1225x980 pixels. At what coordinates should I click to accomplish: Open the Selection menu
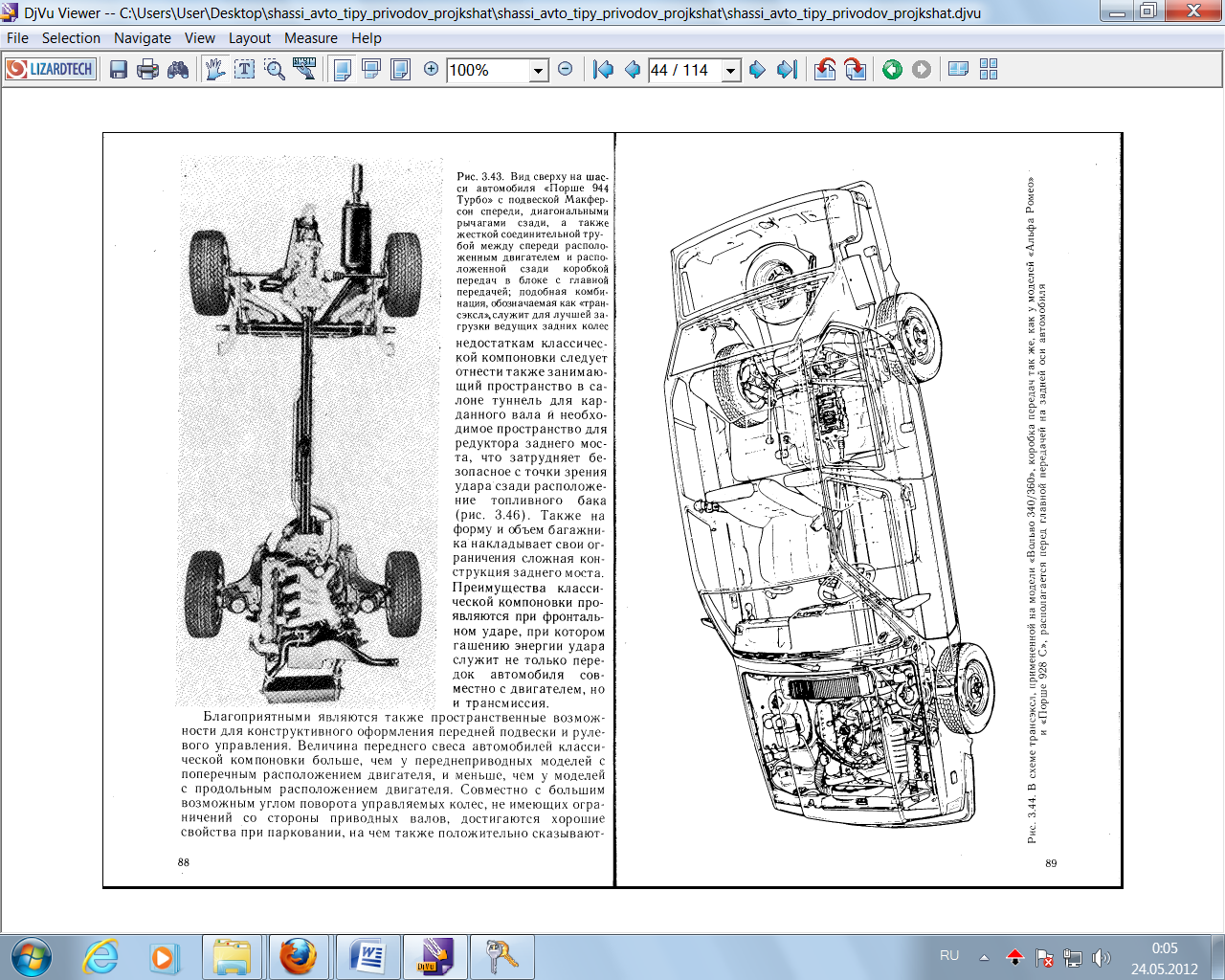pyautogui.click(x=71, y=38)
